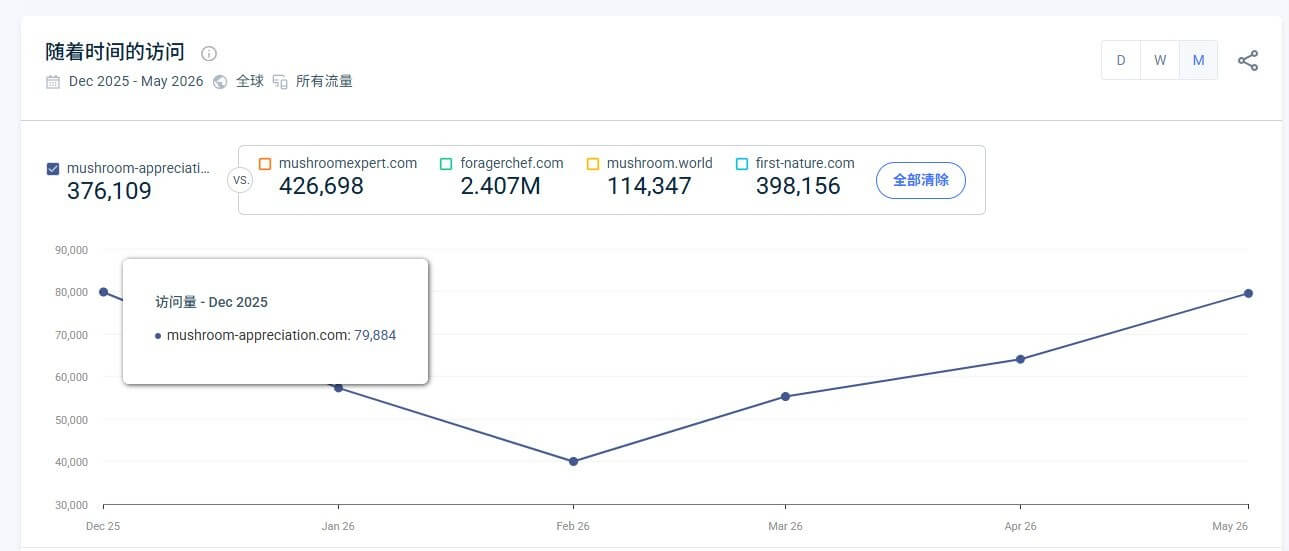The height and width of the screenshot is (551, 1289).
Task: Click the 访问量 - Dec 2025 tooltip title
Action: (211, 302)
